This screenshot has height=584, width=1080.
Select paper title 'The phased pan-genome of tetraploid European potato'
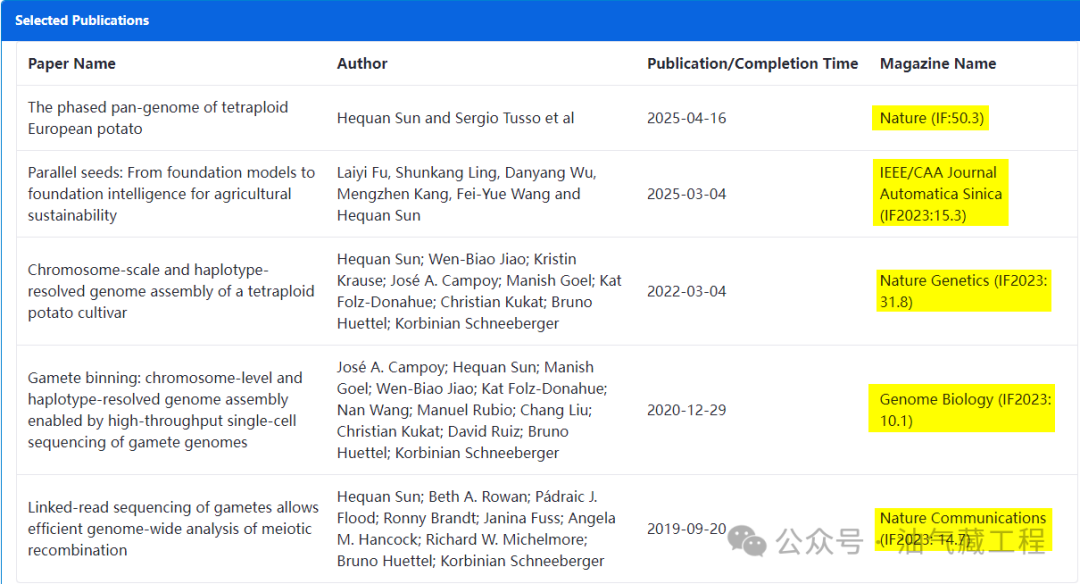click(x=158, y=118)
